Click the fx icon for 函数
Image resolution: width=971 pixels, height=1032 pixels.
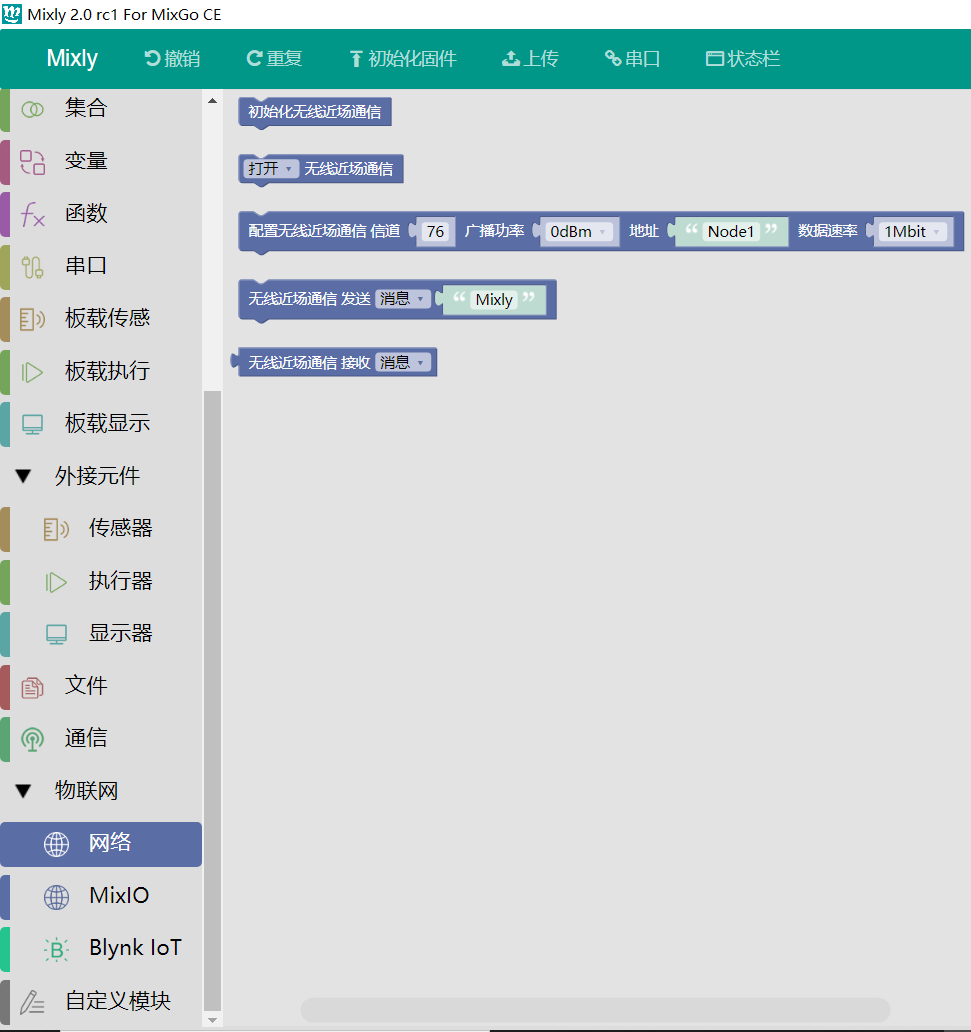(x=32, y=215)
